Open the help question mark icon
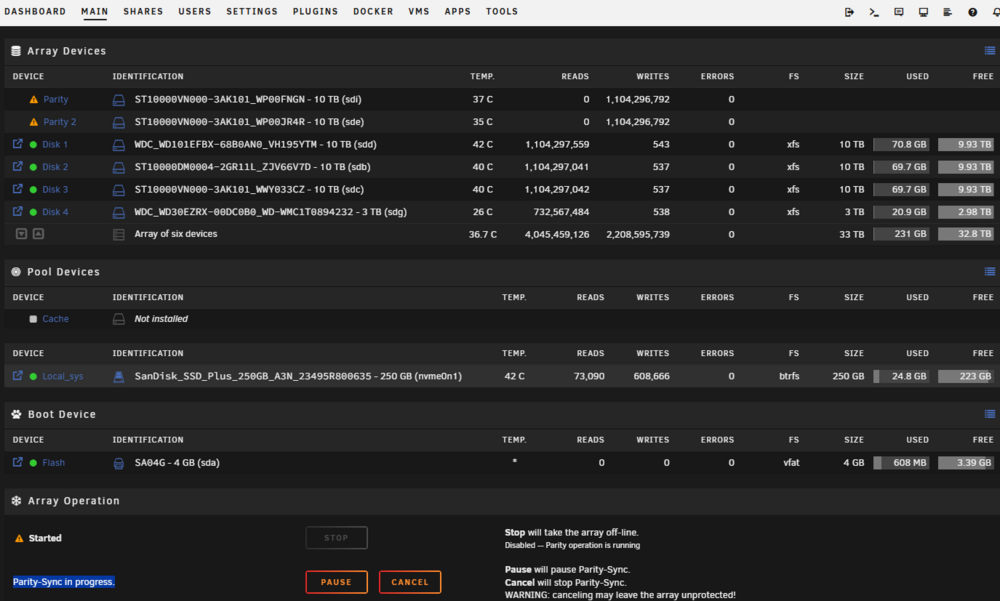 (972, 12)
